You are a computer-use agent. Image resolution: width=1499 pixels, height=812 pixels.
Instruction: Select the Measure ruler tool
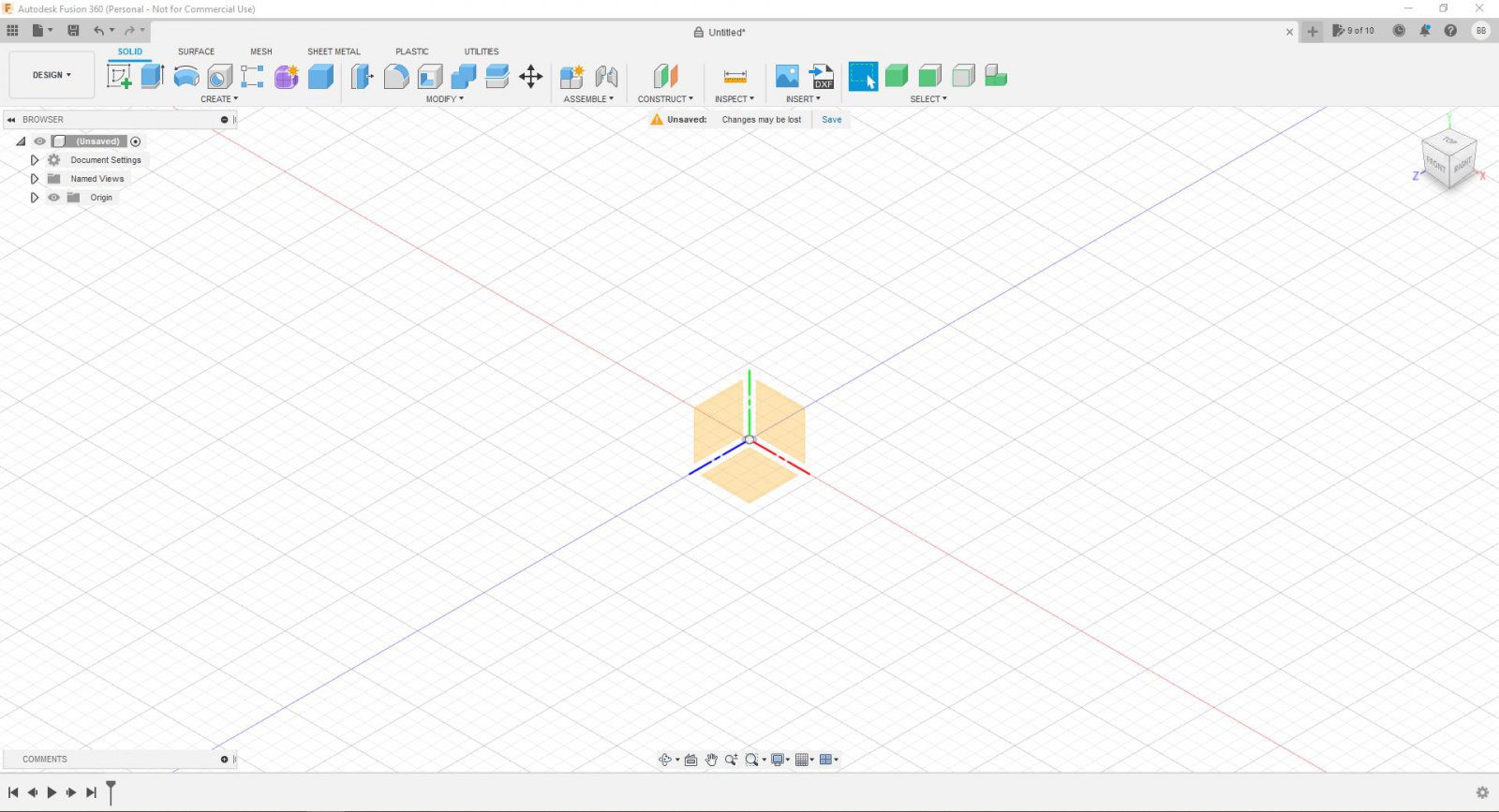coord(735,77)
